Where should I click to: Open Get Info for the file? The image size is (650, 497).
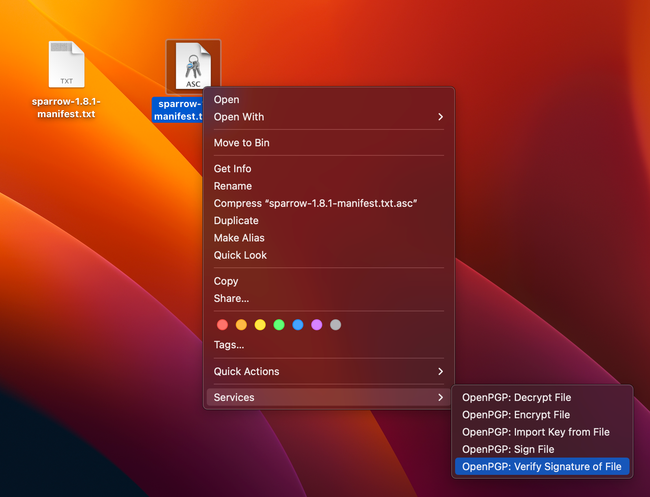(x=232, y=169)
